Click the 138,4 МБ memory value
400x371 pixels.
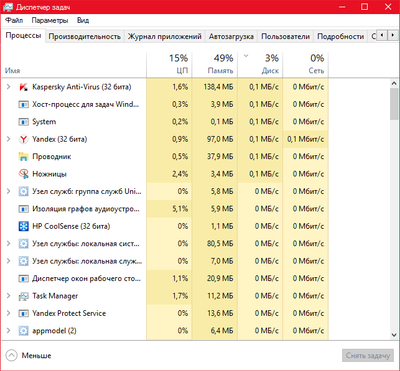(x=218, y=87)
